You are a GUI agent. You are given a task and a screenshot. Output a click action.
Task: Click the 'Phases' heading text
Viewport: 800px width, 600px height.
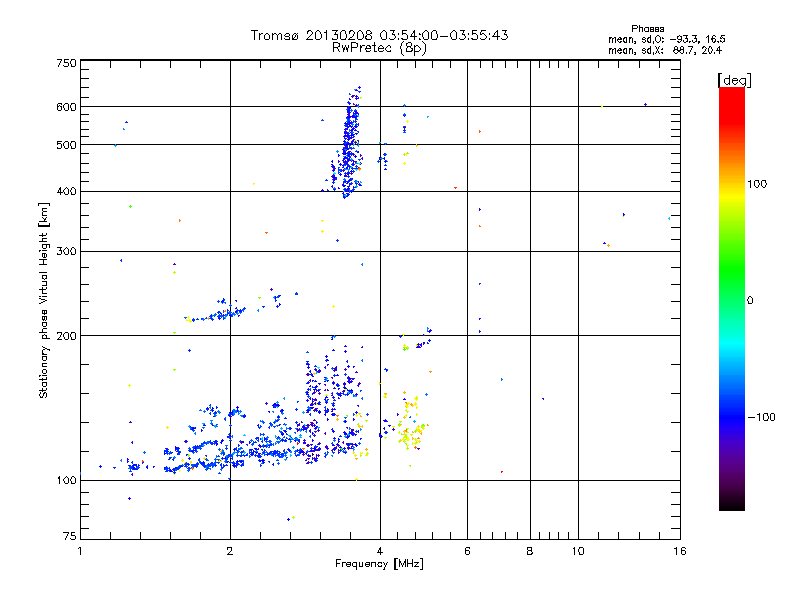click(x=647, y=29)
